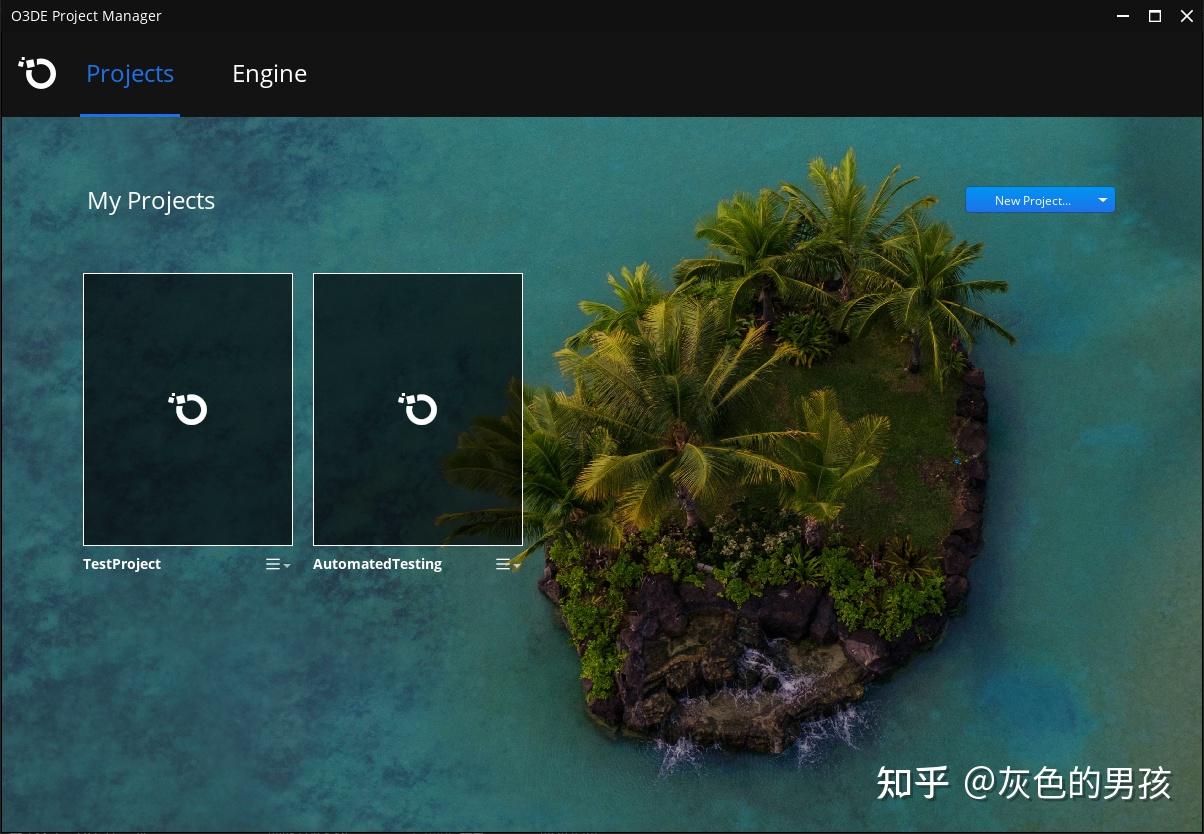Close the Project Manager window
The width and height of the screenshot is (1204, 834).
(1187, 16)
